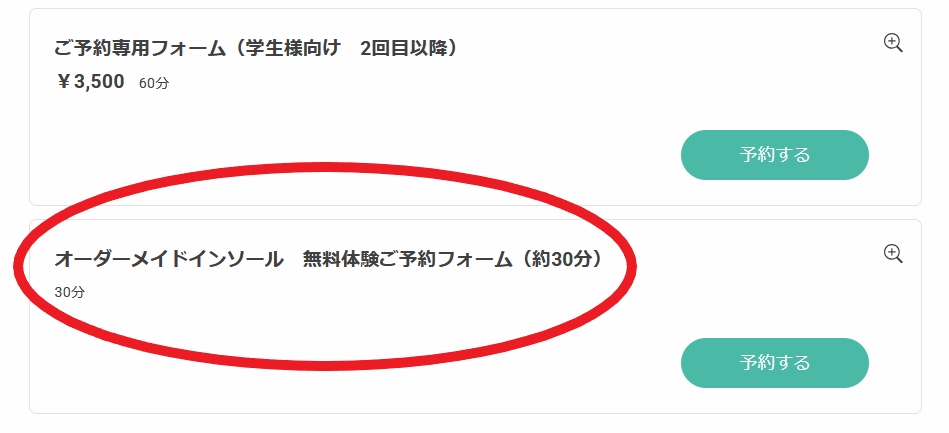Click the ご予約専用フォーム title text
The image size is (949, 433).
(x=140, y=48)
